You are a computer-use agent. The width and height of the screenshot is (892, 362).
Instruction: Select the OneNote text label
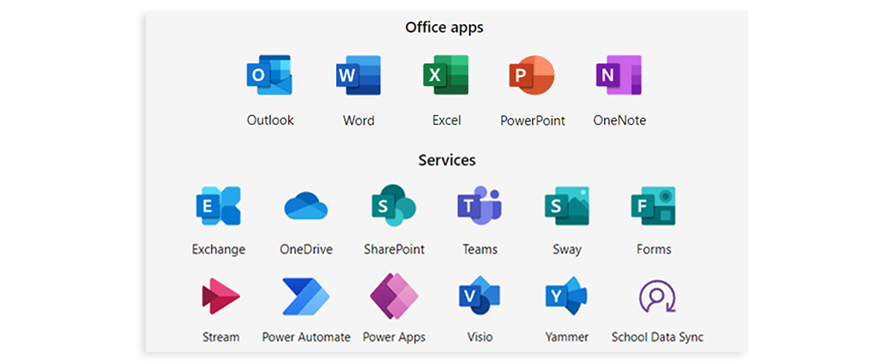tap(620, 121)
